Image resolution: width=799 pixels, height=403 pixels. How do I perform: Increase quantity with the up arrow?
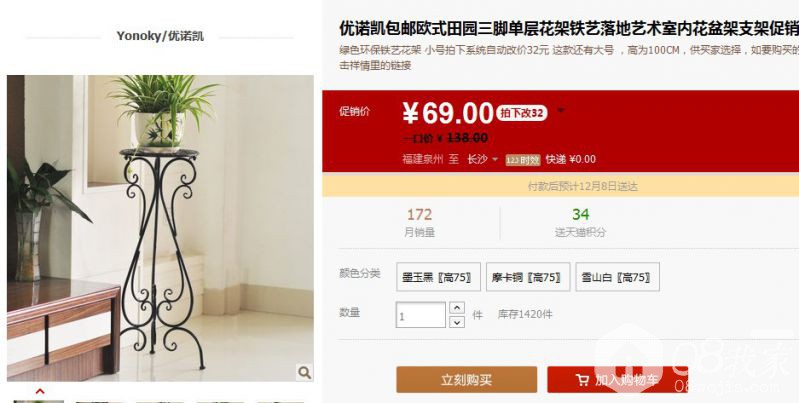pyautogui.click(x=457, y=308)
